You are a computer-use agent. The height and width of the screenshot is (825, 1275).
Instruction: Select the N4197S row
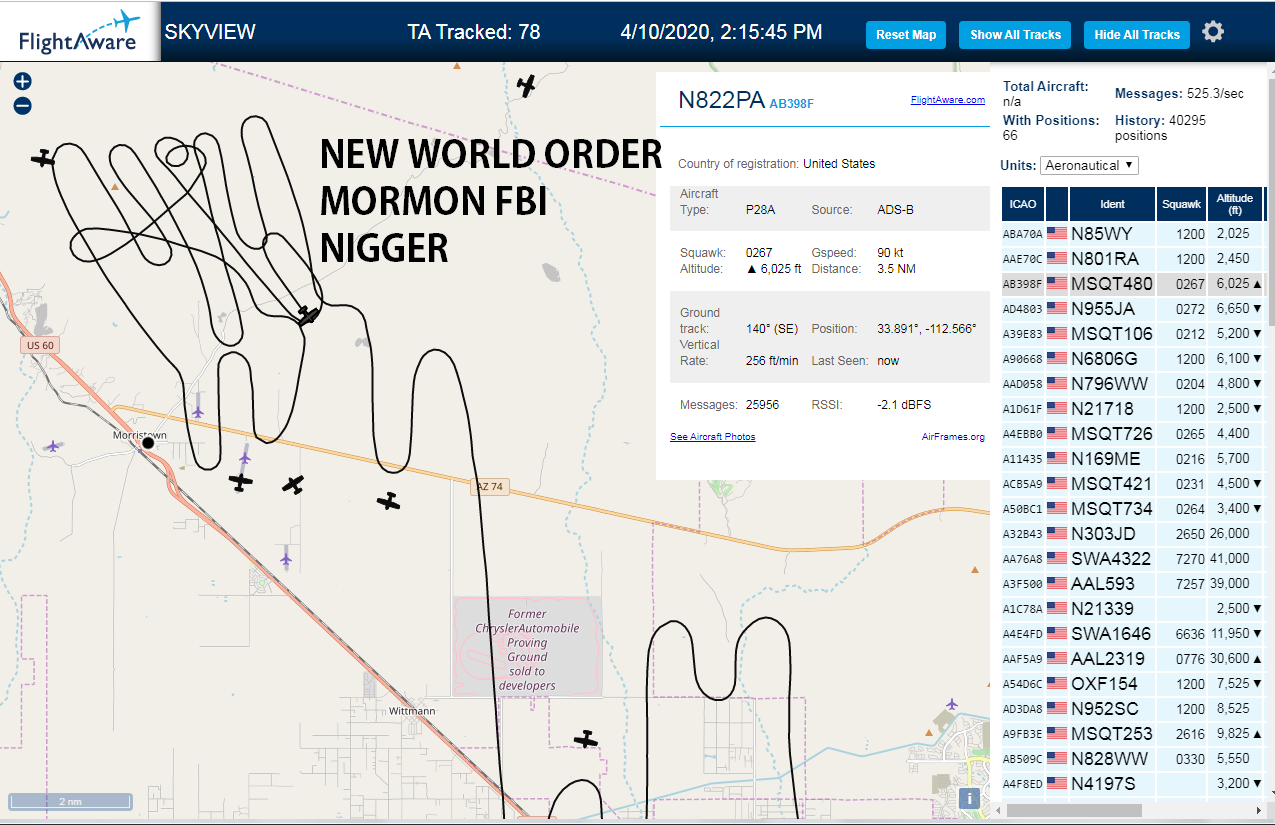click(x=1133, y=784)
